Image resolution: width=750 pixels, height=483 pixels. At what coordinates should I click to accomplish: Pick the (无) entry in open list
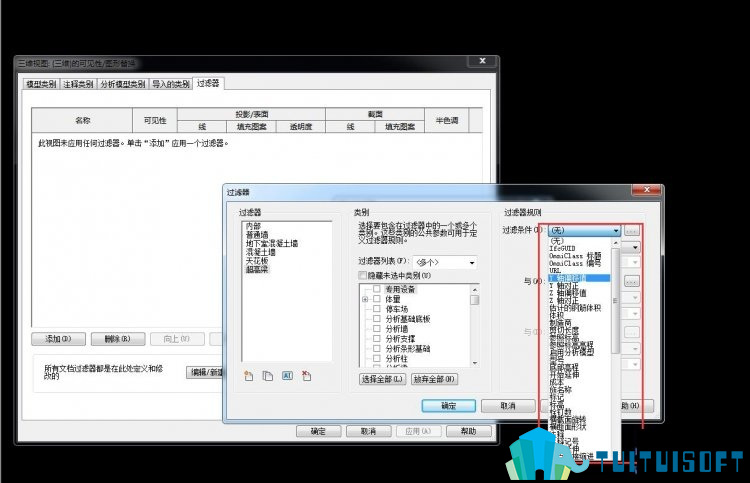point(557,241)
